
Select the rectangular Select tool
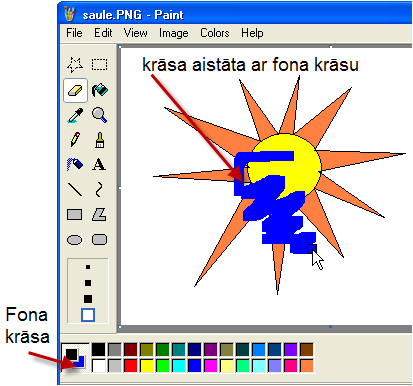click(x=100, y=64)
